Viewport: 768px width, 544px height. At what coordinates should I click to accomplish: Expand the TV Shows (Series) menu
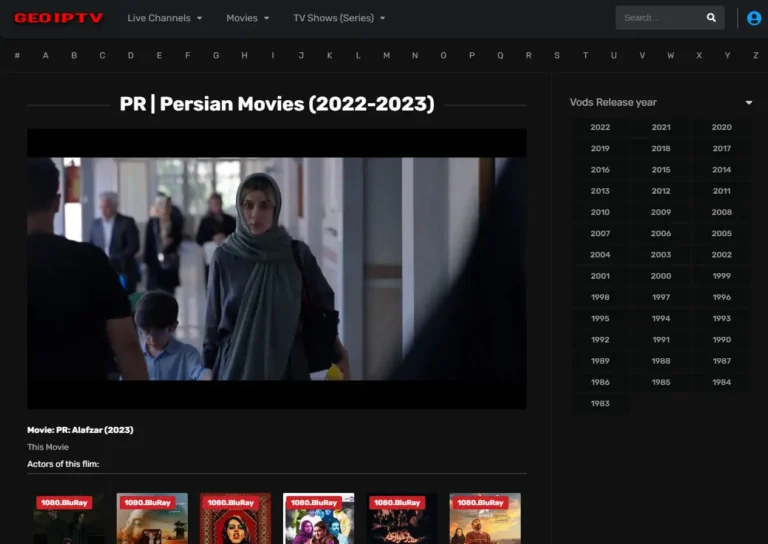coord(339,18)
